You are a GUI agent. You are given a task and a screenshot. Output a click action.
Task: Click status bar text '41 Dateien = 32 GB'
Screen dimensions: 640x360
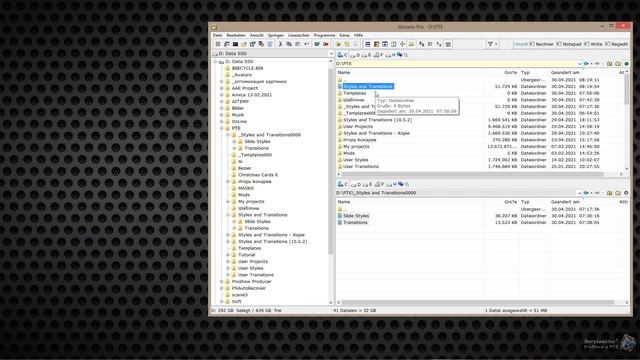354,311
